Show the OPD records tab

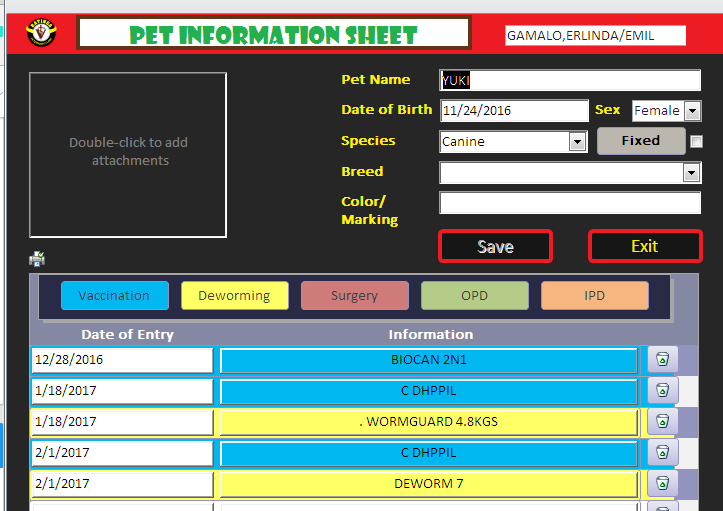(474, 296)
